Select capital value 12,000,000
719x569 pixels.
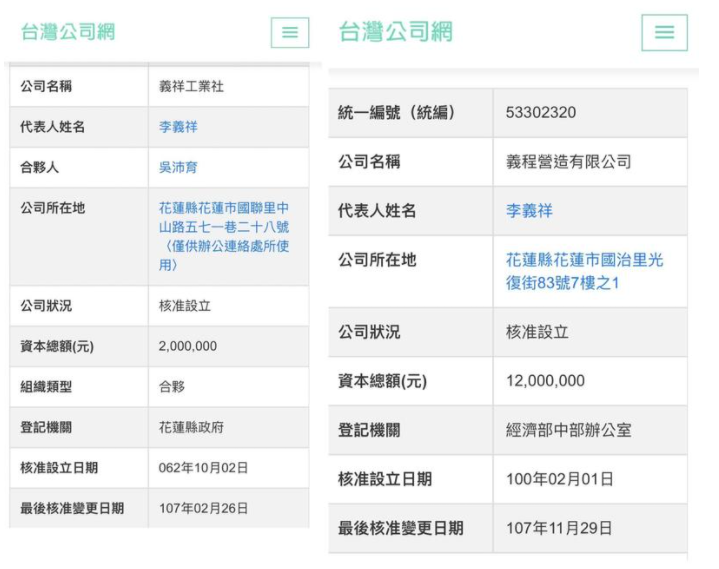pyautogui.click(x=546, y=381)
